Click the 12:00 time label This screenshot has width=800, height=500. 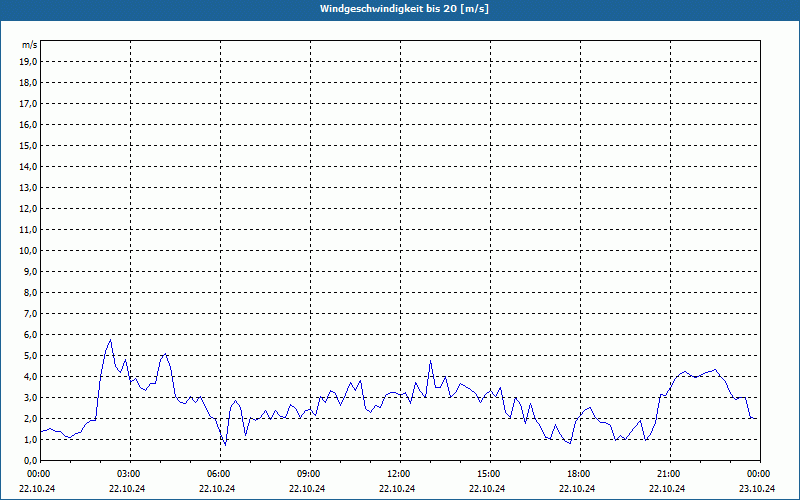pyautogui.click(x=400, y=474)
